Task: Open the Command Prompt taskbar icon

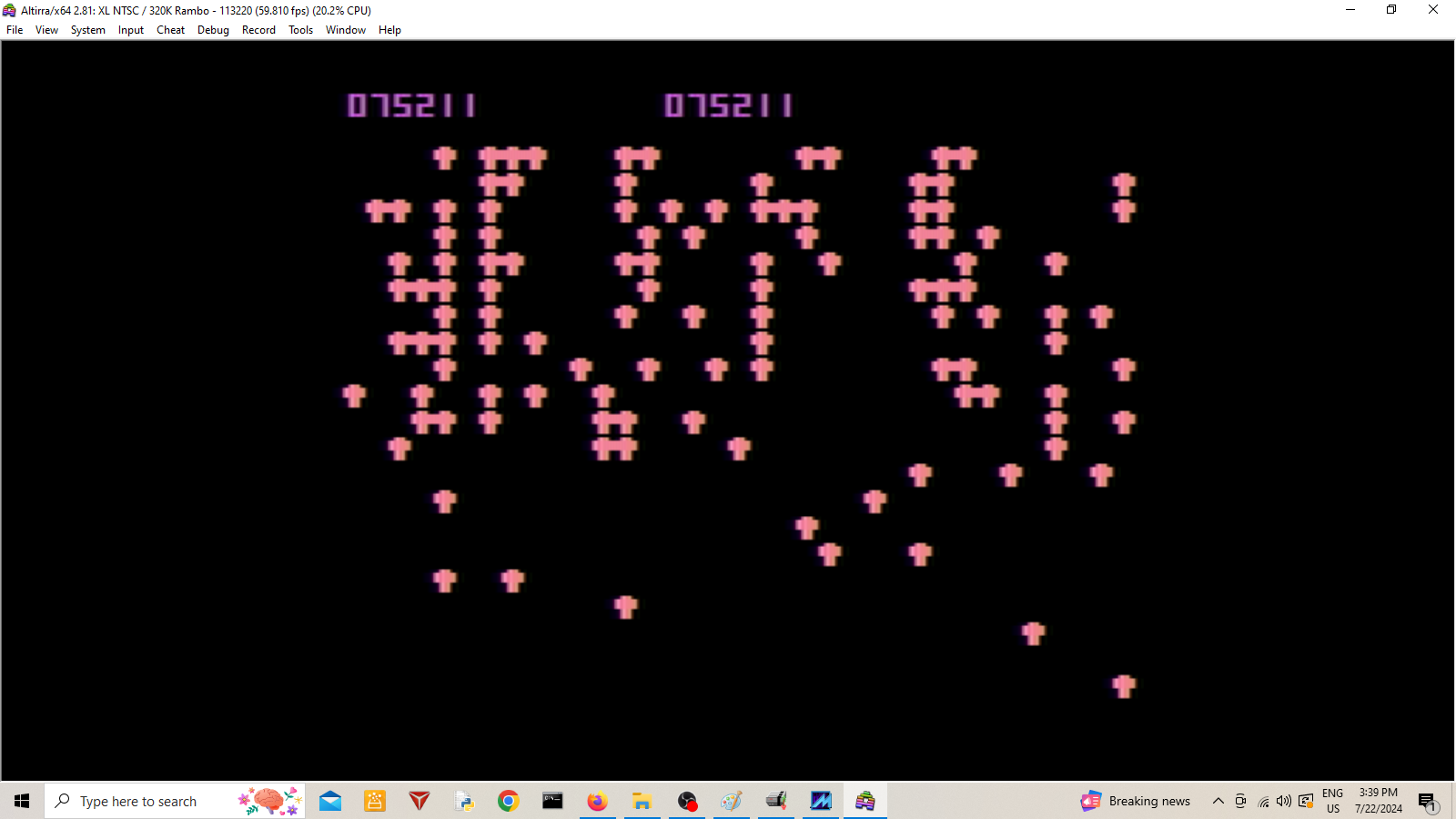Action: [x=552, y=801]
